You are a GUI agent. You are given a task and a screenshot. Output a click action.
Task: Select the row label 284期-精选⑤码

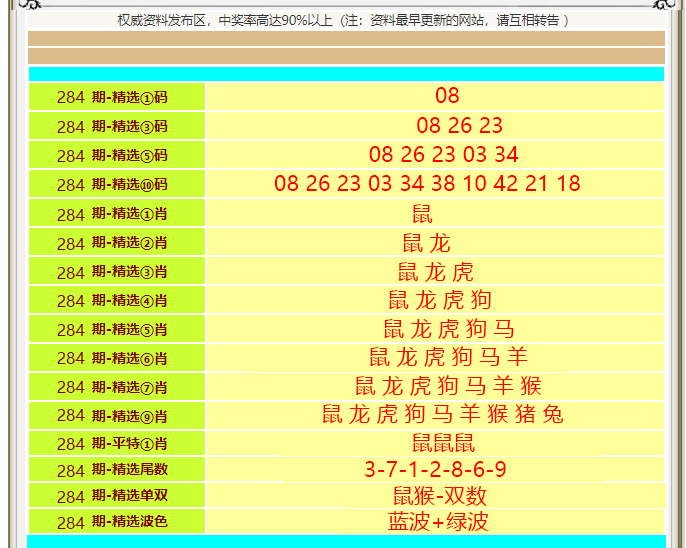[x=112, y=155]
